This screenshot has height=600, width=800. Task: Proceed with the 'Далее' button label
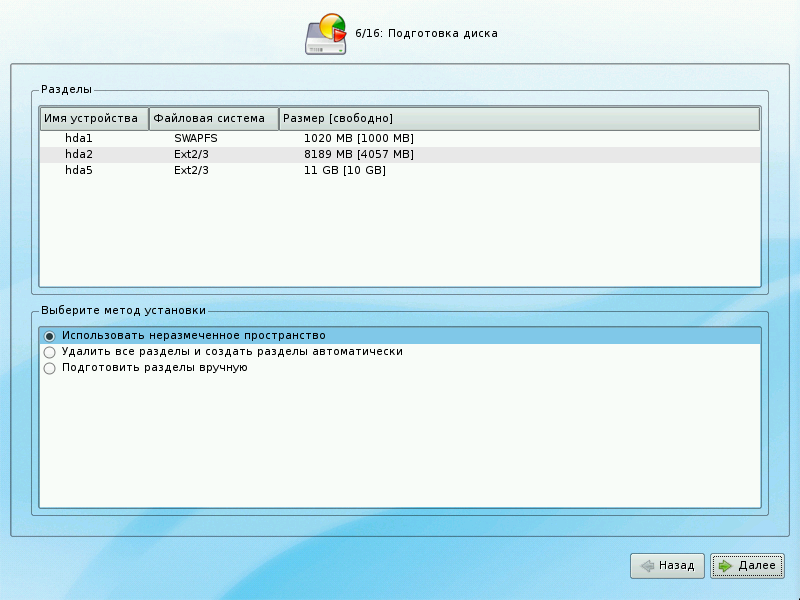(x=757, y=566)
